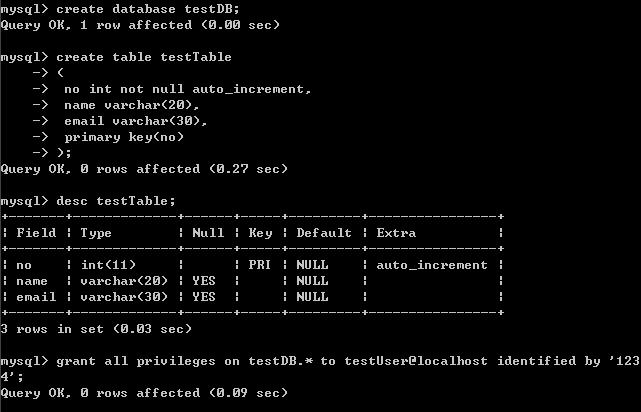Click 'testUser@localhost' in the grant command

[416, 361]
